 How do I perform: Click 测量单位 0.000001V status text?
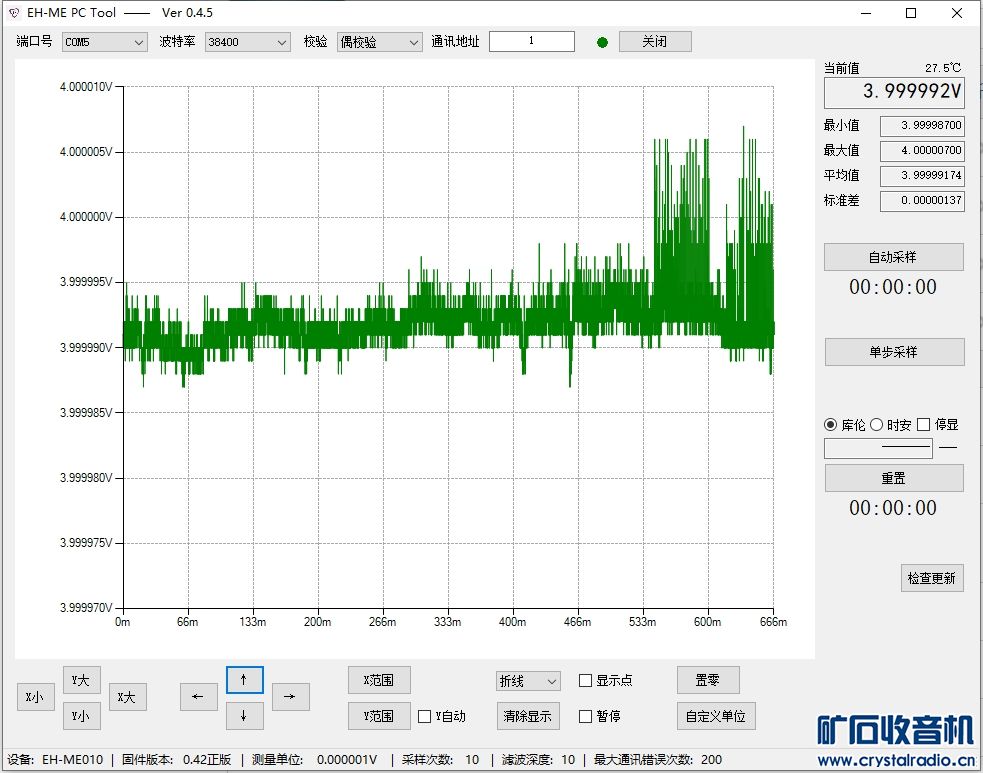click(x=315, y=760)
